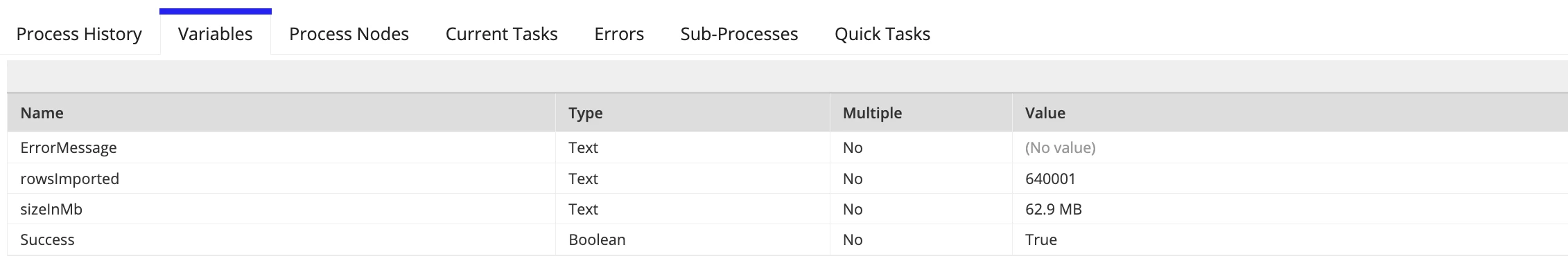Select the rowsImported variable name
Viewport: 1568px width, 263px height.
70,179
